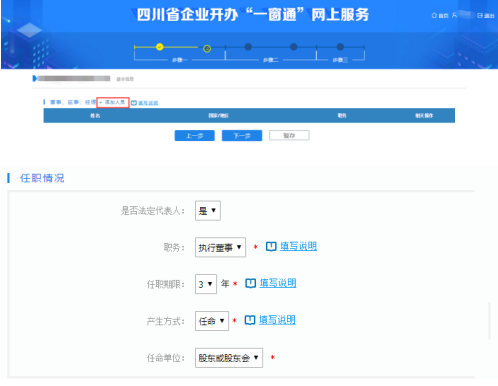
Task: Go to 首页 via the home icon
Action: click(434, 15)
